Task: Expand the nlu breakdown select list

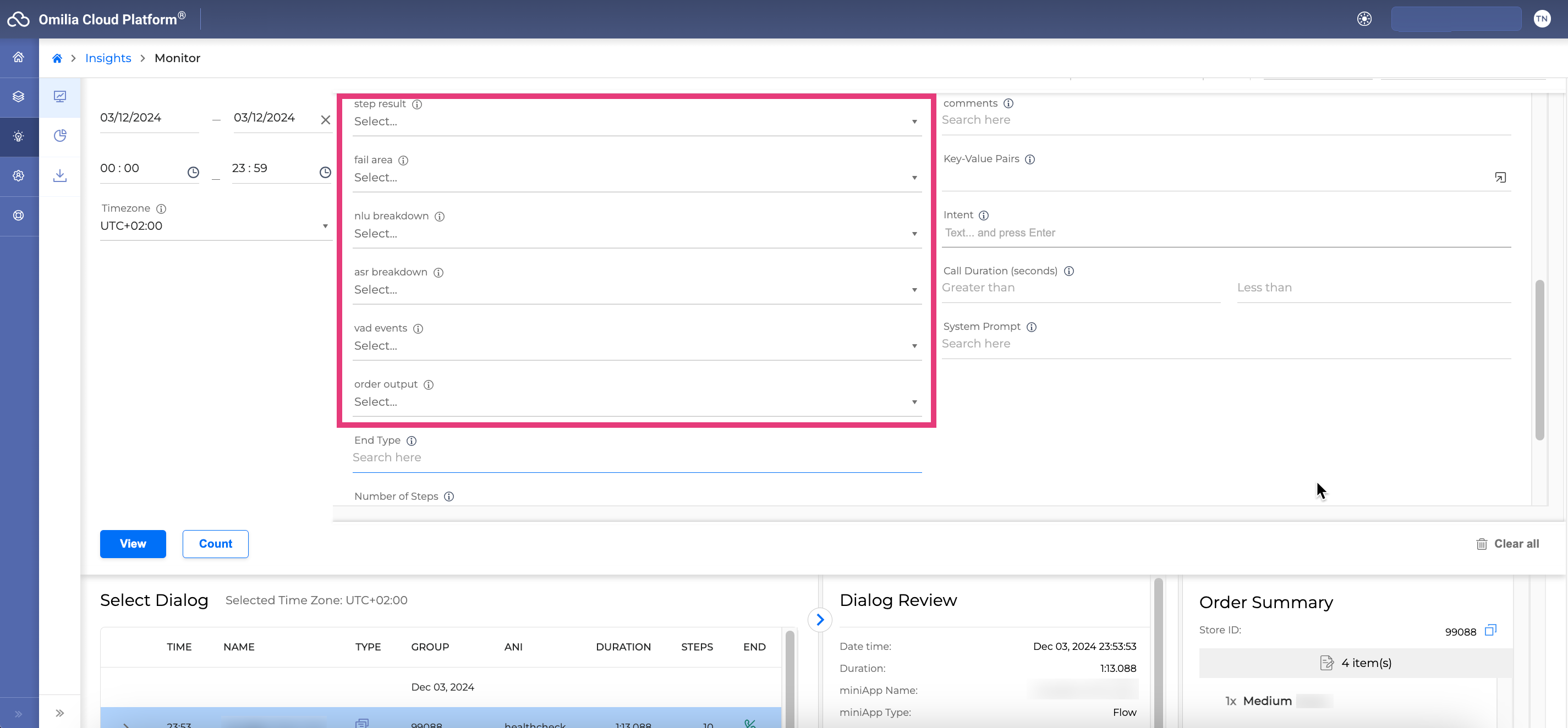Action: (636, 234)
